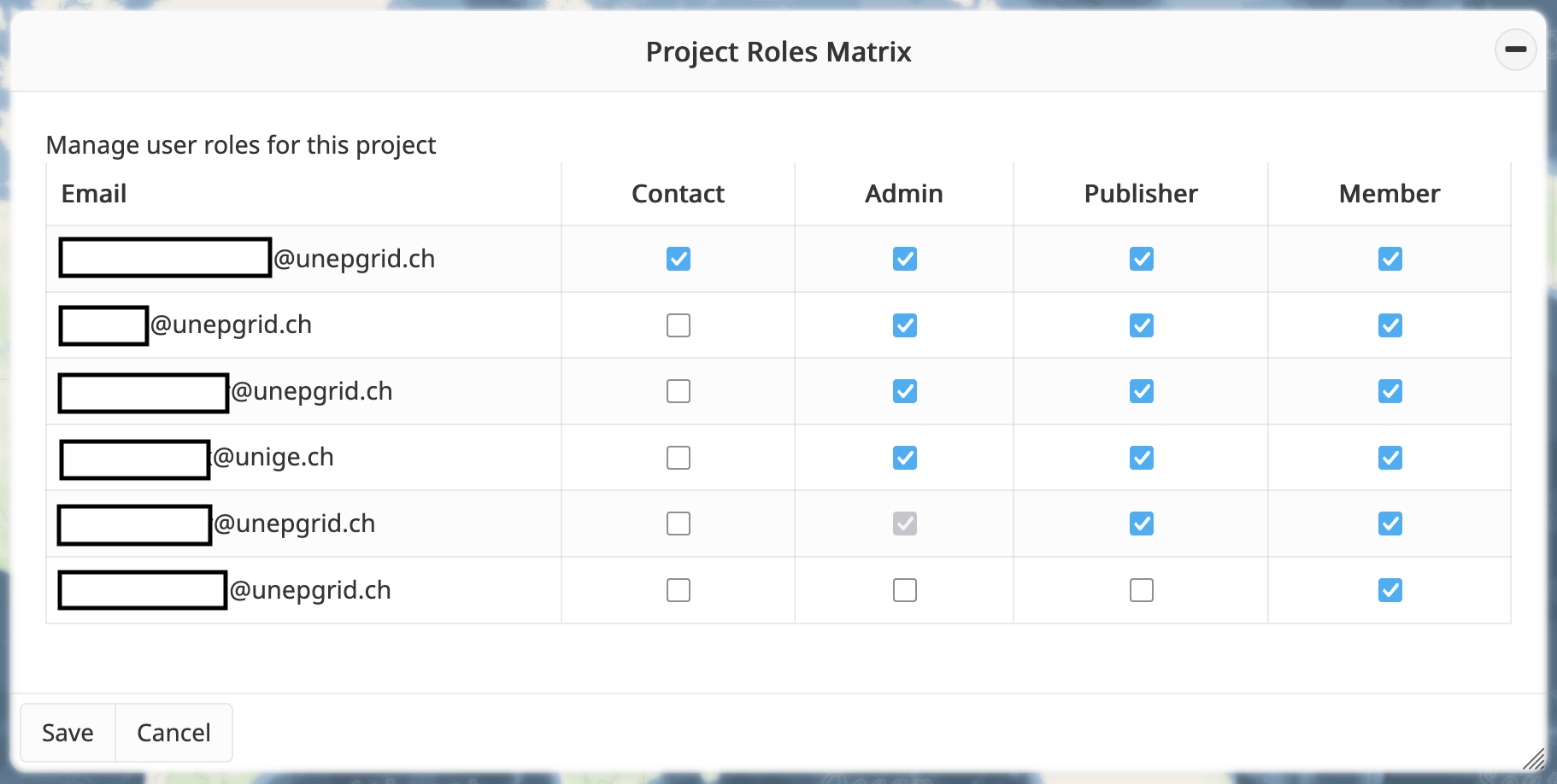Screen dimensions: 1557x784
Task: Enable Contact for the last listed user
Action: pyautogui.click(x=679, y=590)
